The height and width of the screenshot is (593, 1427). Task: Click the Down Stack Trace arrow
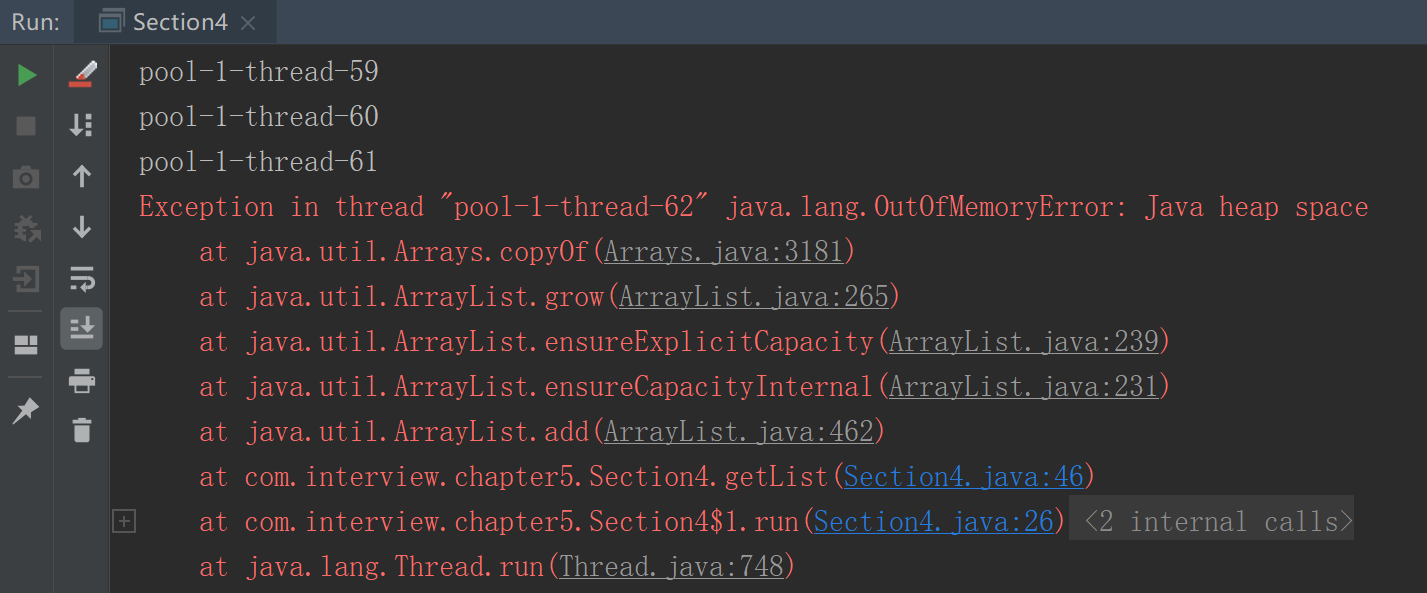(x=82, y=228)
